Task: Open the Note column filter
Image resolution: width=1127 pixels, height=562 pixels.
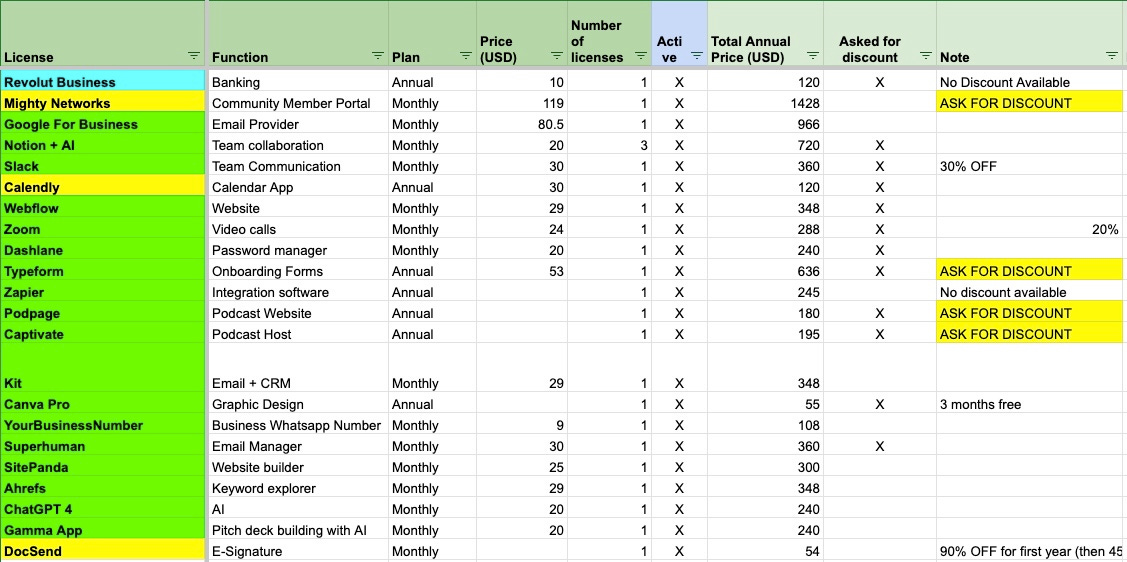Action: point(1112,56)
